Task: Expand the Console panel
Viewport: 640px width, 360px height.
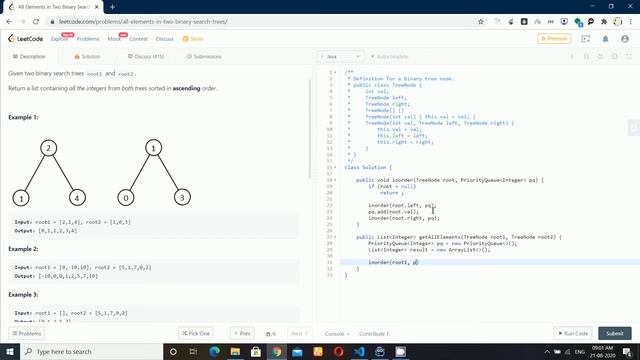Action: click(x=337, y=333)
